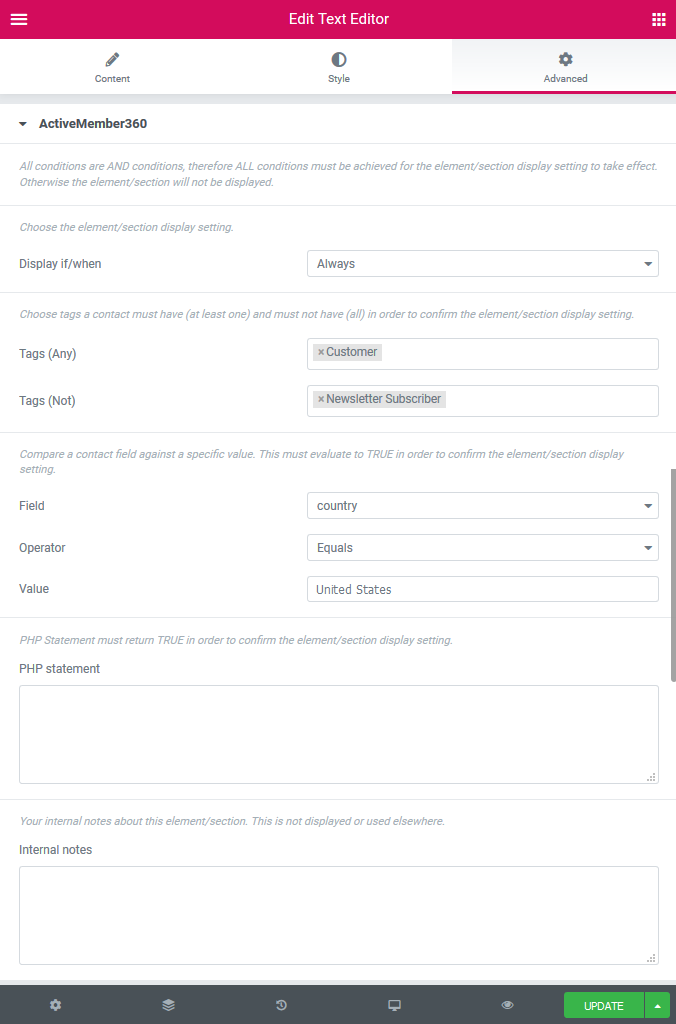Collapse the ActiveMember360 section

[22, 124]
